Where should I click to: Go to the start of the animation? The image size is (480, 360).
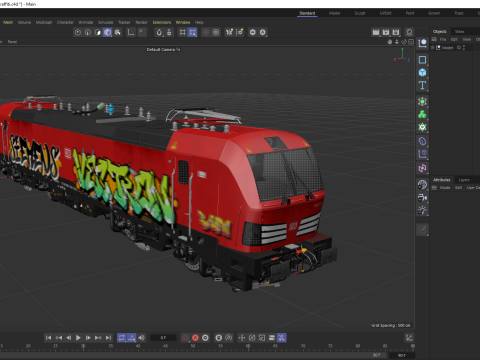(48, 338)
